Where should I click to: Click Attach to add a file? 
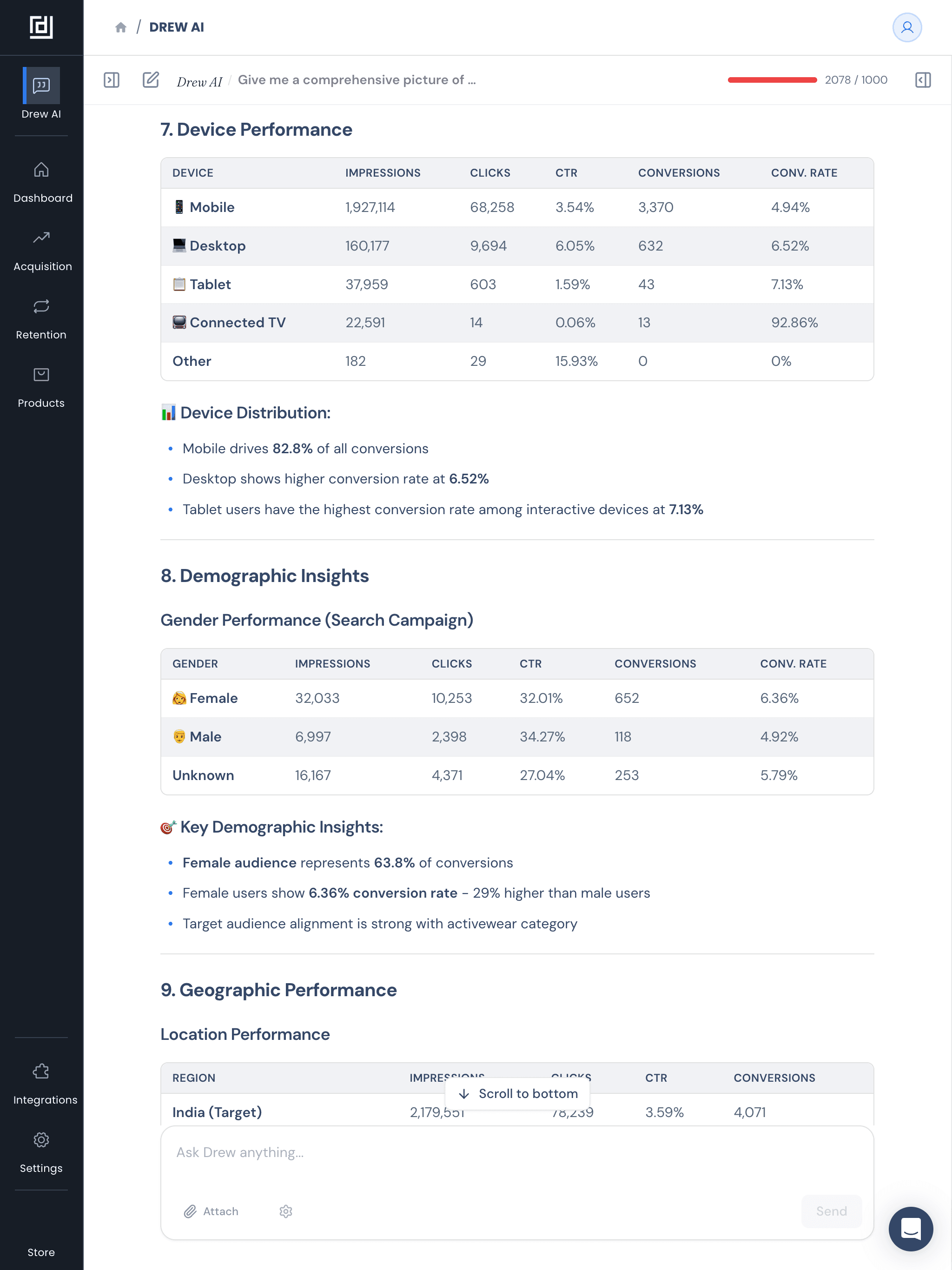pyautogui.click(x=212, y=1211)
